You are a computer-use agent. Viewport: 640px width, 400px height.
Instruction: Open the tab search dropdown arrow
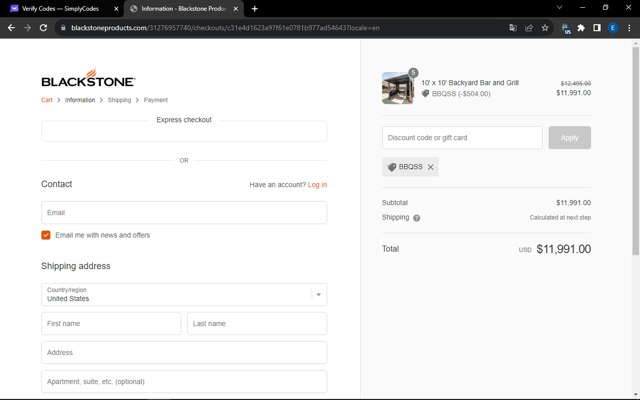(560, 7)
